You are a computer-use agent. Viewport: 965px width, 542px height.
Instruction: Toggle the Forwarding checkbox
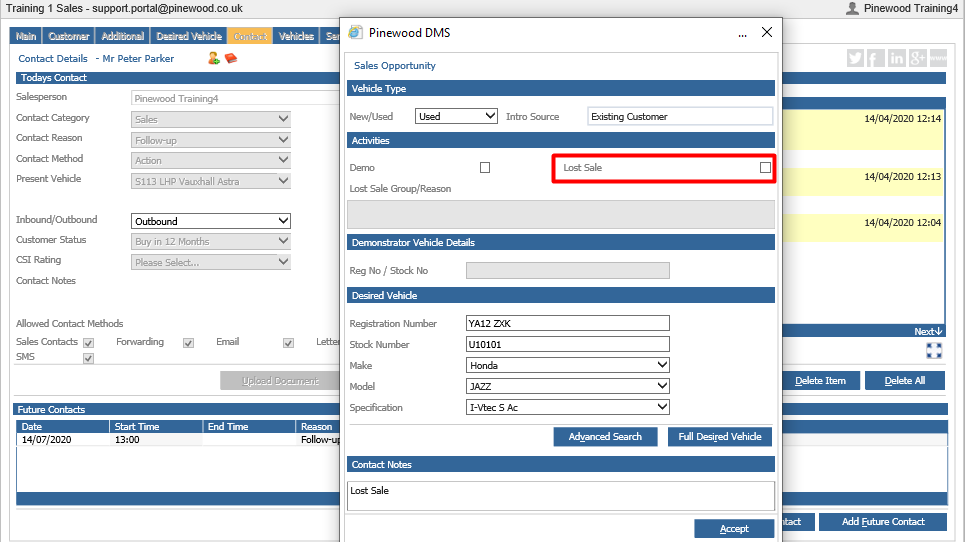click(x=188, y=343)
